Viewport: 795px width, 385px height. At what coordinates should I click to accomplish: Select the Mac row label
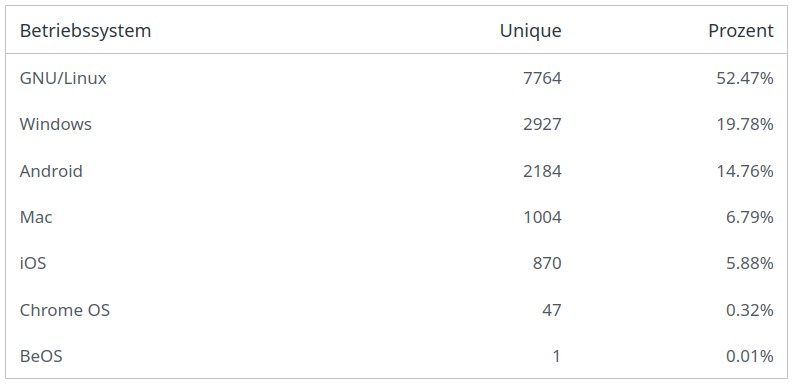(36, 217)
